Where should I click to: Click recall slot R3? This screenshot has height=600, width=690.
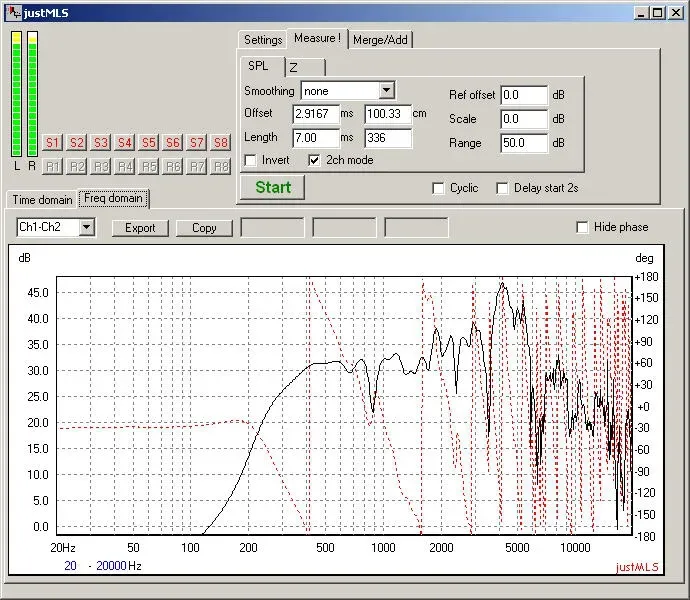tap(101, 166)
